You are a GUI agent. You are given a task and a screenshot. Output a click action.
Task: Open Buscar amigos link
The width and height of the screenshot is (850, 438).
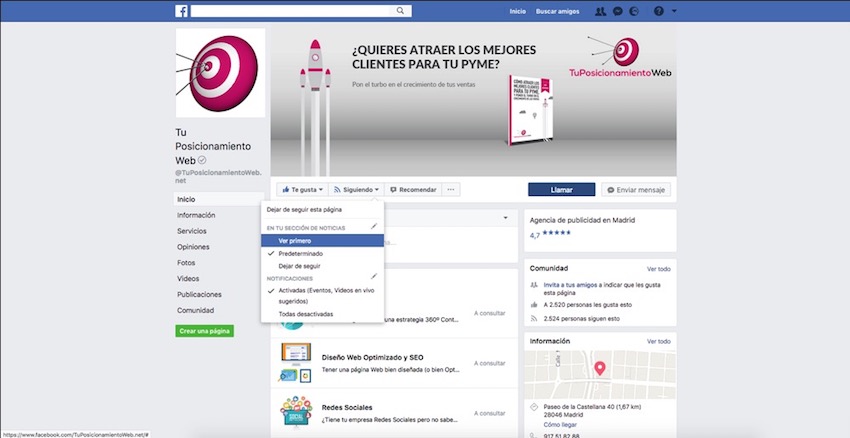tap(557, 11)
